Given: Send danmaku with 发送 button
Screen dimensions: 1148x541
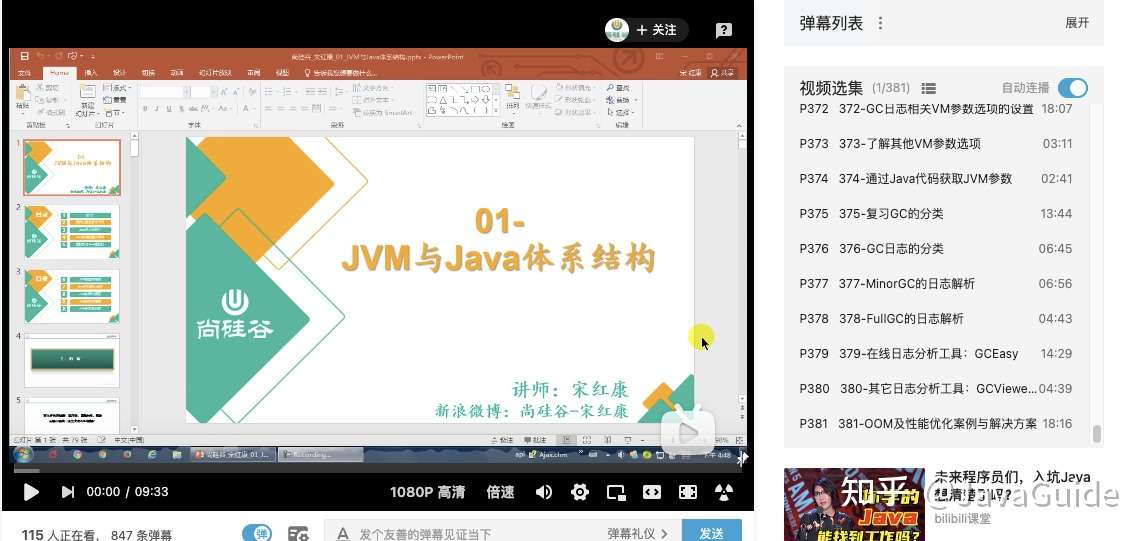Looking at the screenshot, I should 712,533.
